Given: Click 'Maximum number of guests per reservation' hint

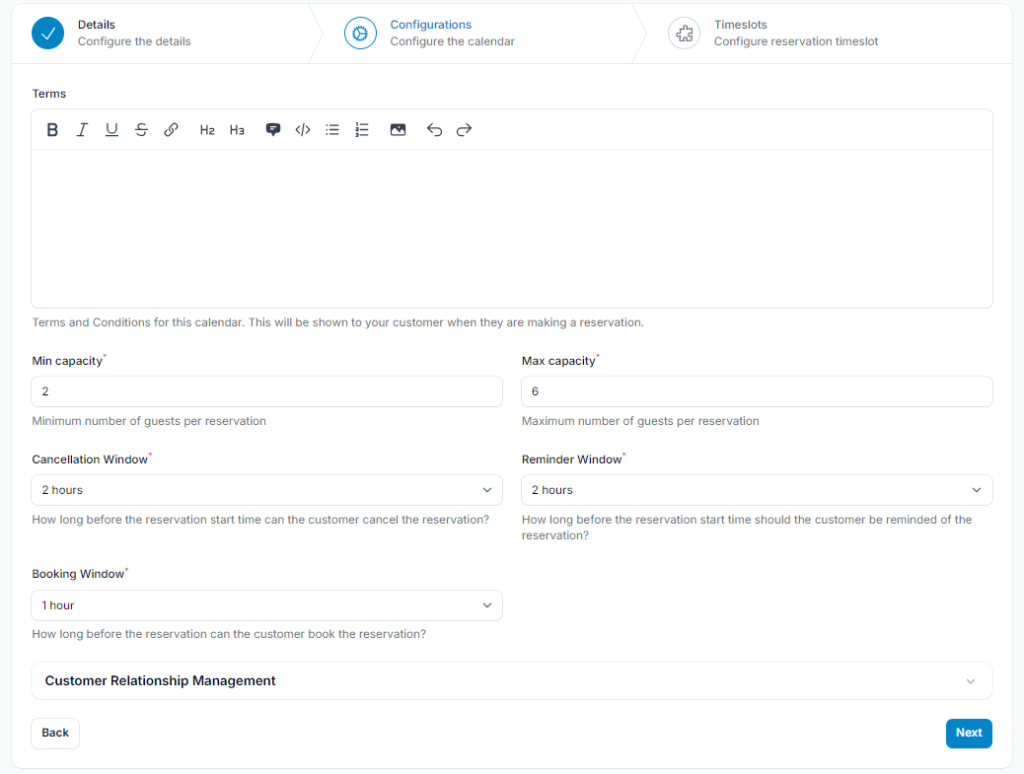Looking at the screenshot, I should 641,421.
